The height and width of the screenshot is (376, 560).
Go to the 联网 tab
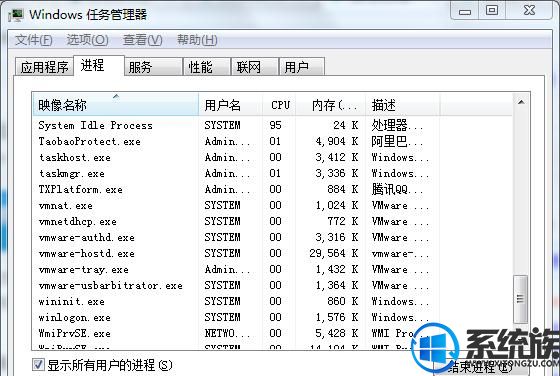tap(255, 67)
